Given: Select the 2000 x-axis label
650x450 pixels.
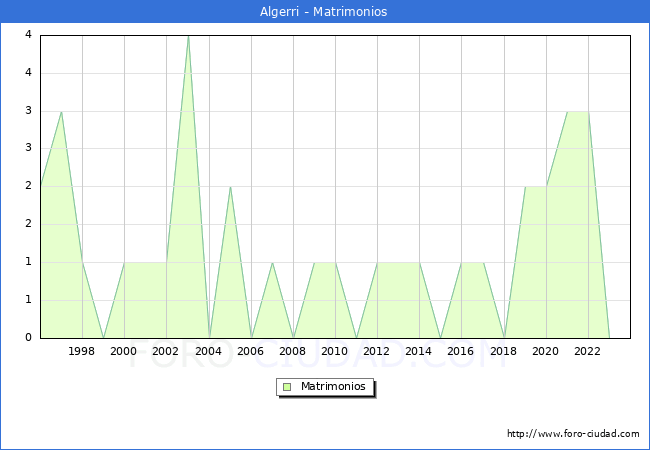Looking at the screenshot, I should click(124, 351).
